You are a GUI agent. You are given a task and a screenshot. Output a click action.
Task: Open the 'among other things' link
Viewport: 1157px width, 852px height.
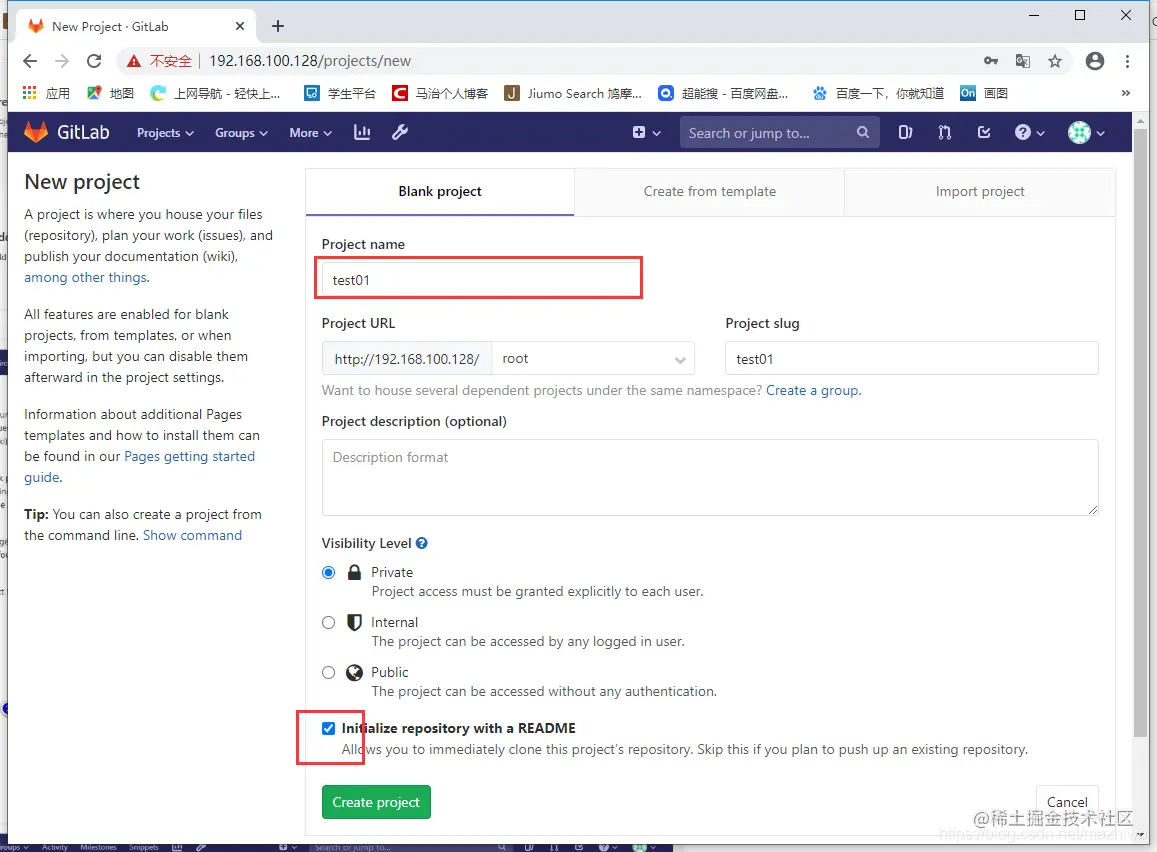click(x=86, y=277)
